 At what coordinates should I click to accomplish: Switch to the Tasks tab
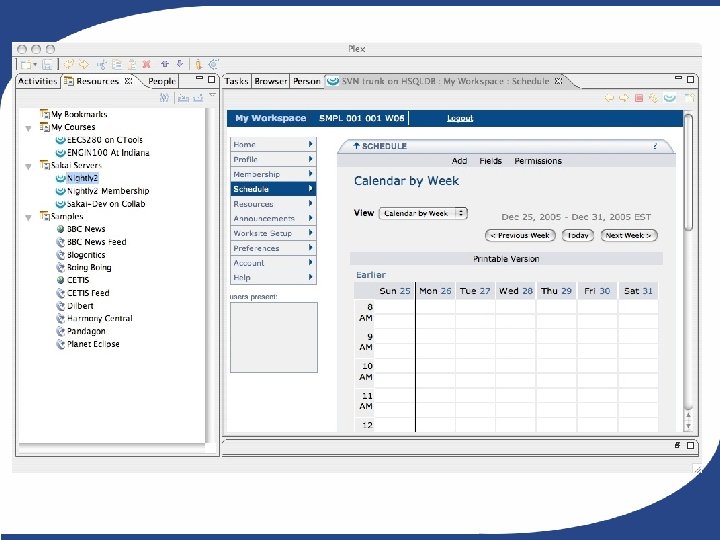coord(236,81)
